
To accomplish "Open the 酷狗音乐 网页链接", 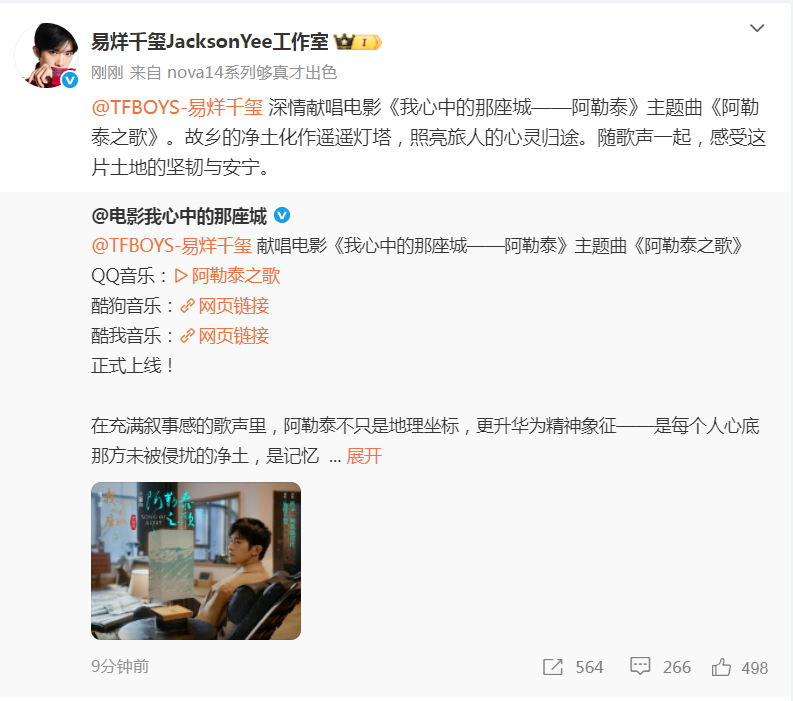I will point(225,305).
